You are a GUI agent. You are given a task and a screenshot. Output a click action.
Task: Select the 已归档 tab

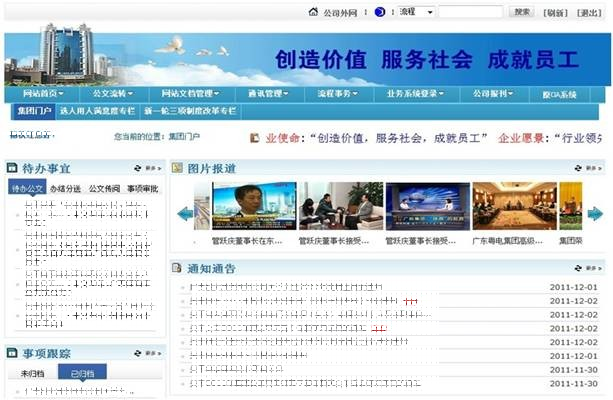point(82,372)
